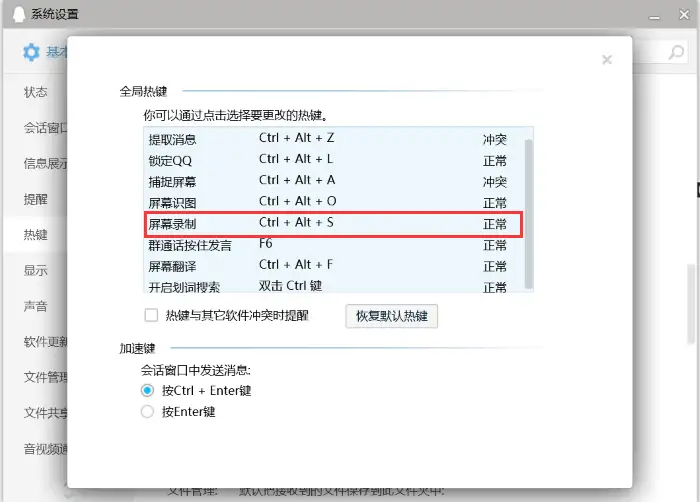Click the Ctrl + Alt + L shortcut
700x502 pixels.
point(296,159)
